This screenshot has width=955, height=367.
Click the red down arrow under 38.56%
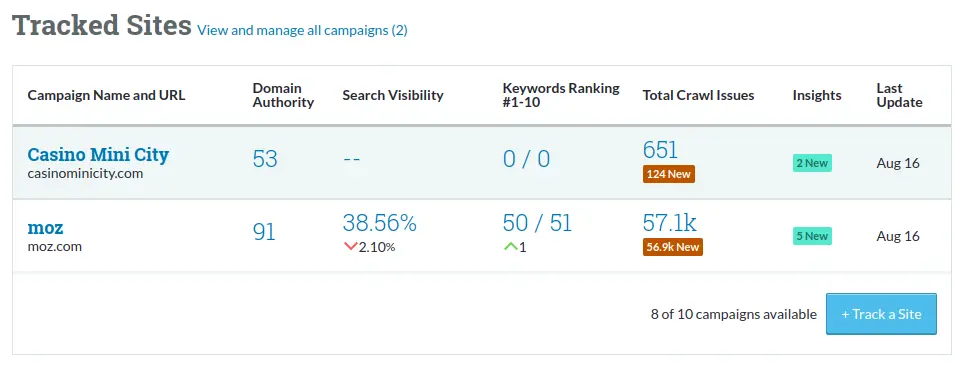[350, 246]
